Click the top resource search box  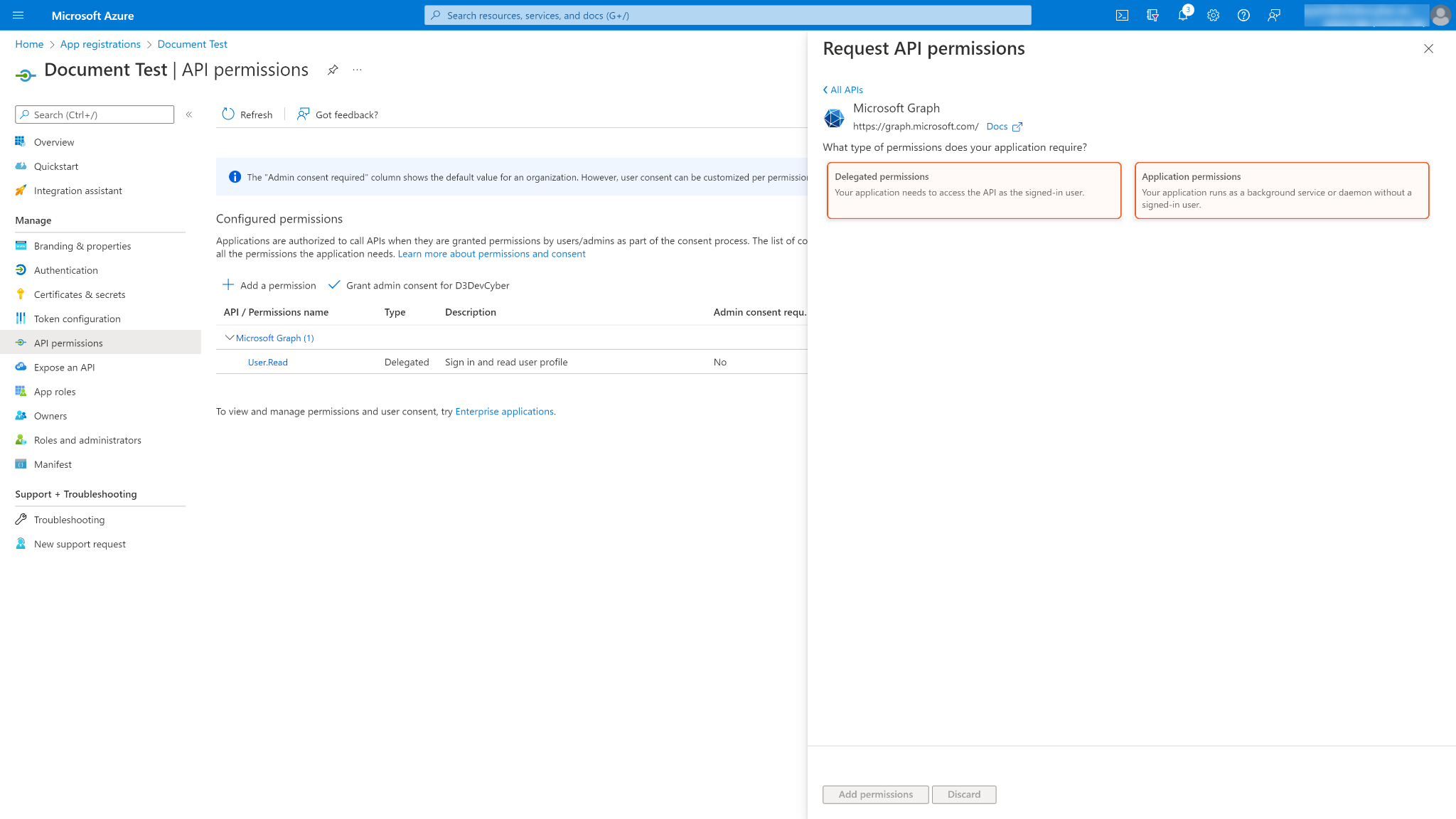coord(728,16)
